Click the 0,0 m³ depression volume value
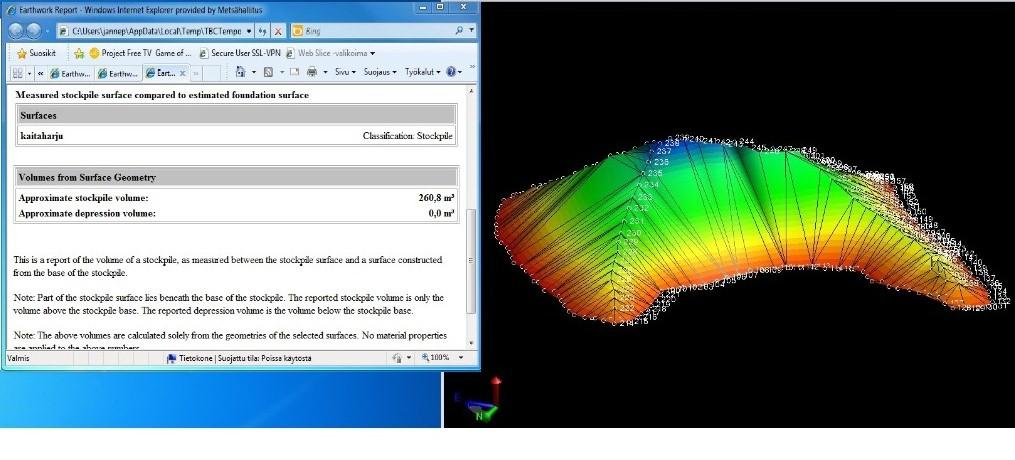Image resolution: width=1015 pixels, height=460 pixels. pos(441,213)
